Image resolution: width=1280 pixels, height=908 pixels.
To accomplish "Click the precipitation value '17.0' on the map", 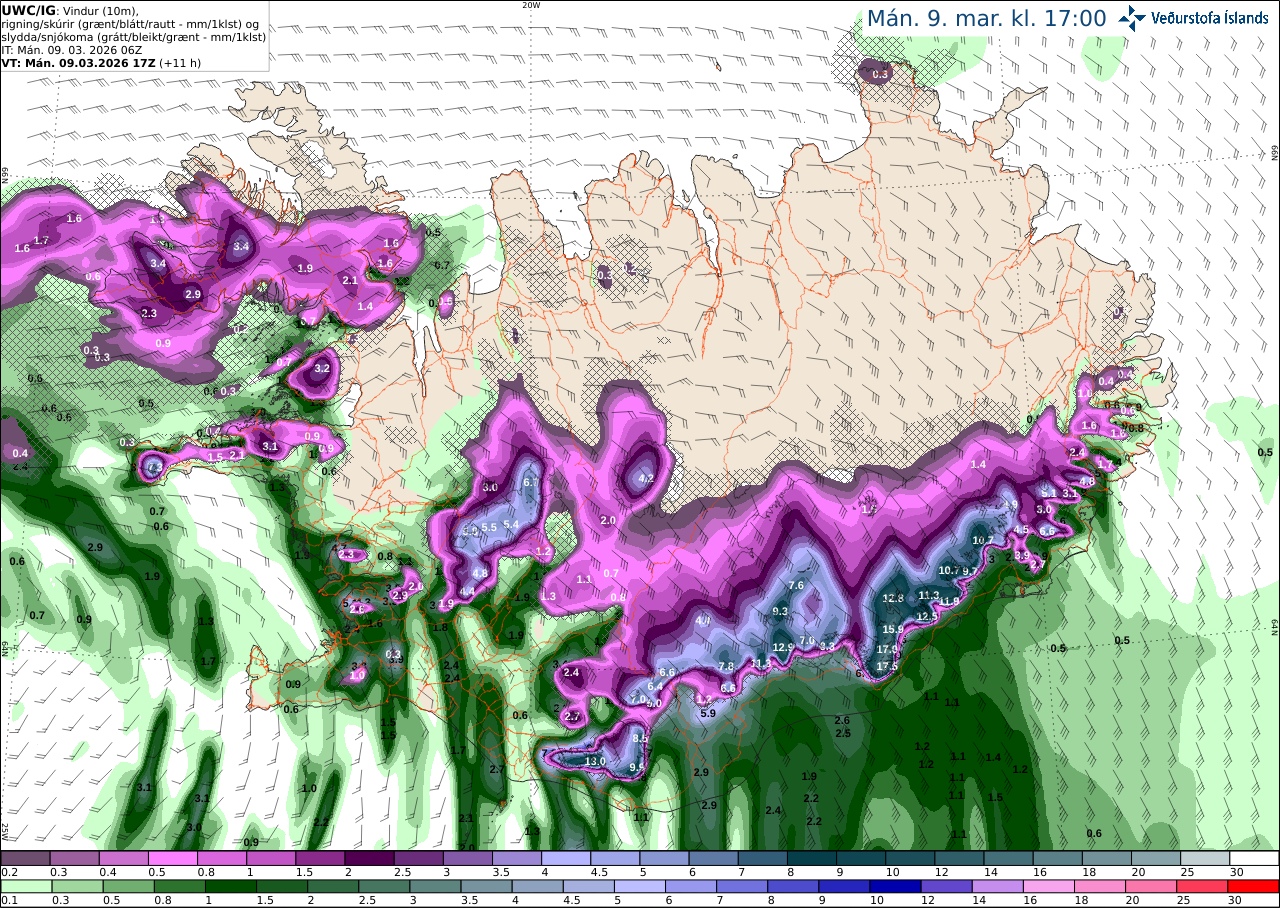I will click(x=887, y=650).
